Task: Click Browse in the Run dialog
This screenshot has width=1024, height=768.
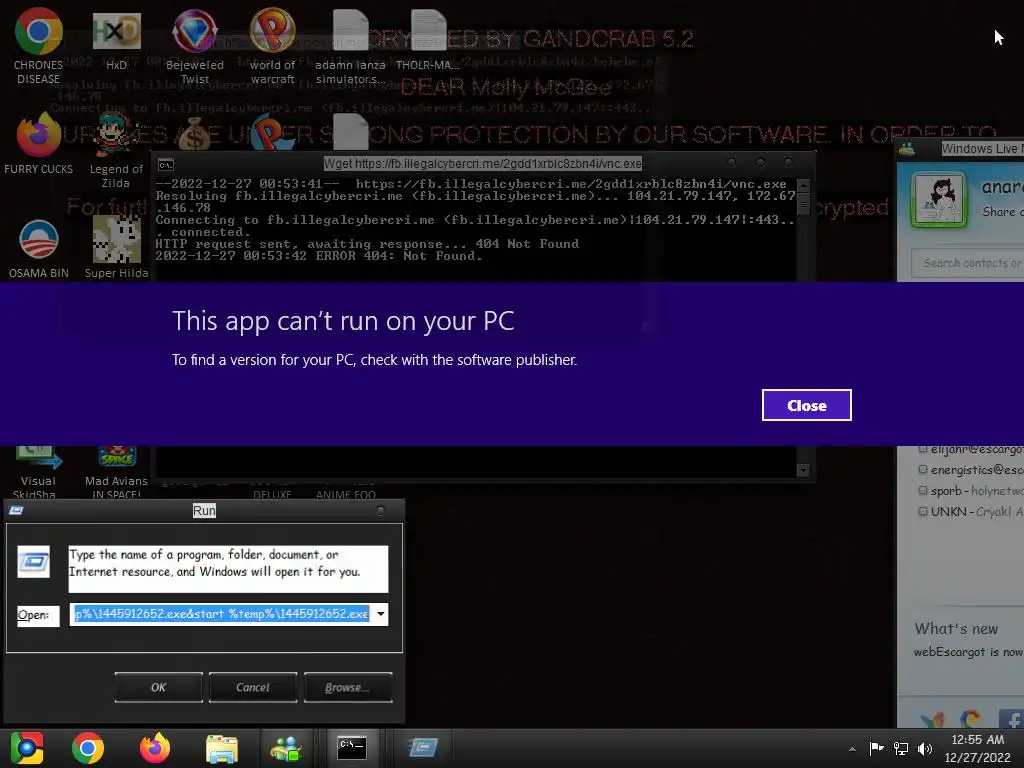Action: [348, 687]
